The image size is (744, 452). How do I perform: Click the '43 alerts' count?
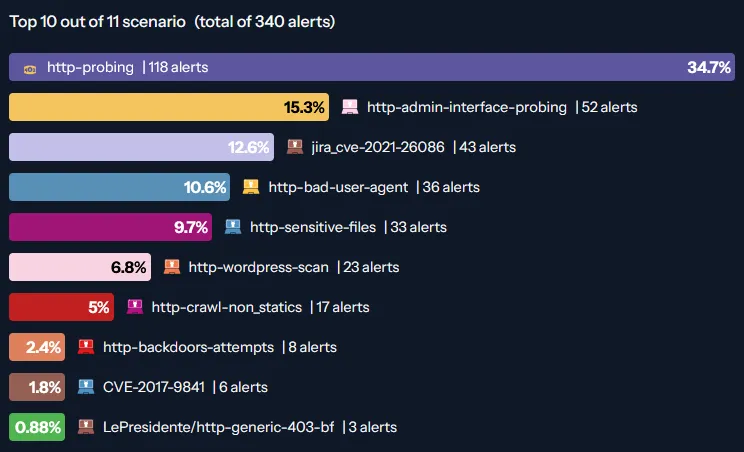(487, 147)
